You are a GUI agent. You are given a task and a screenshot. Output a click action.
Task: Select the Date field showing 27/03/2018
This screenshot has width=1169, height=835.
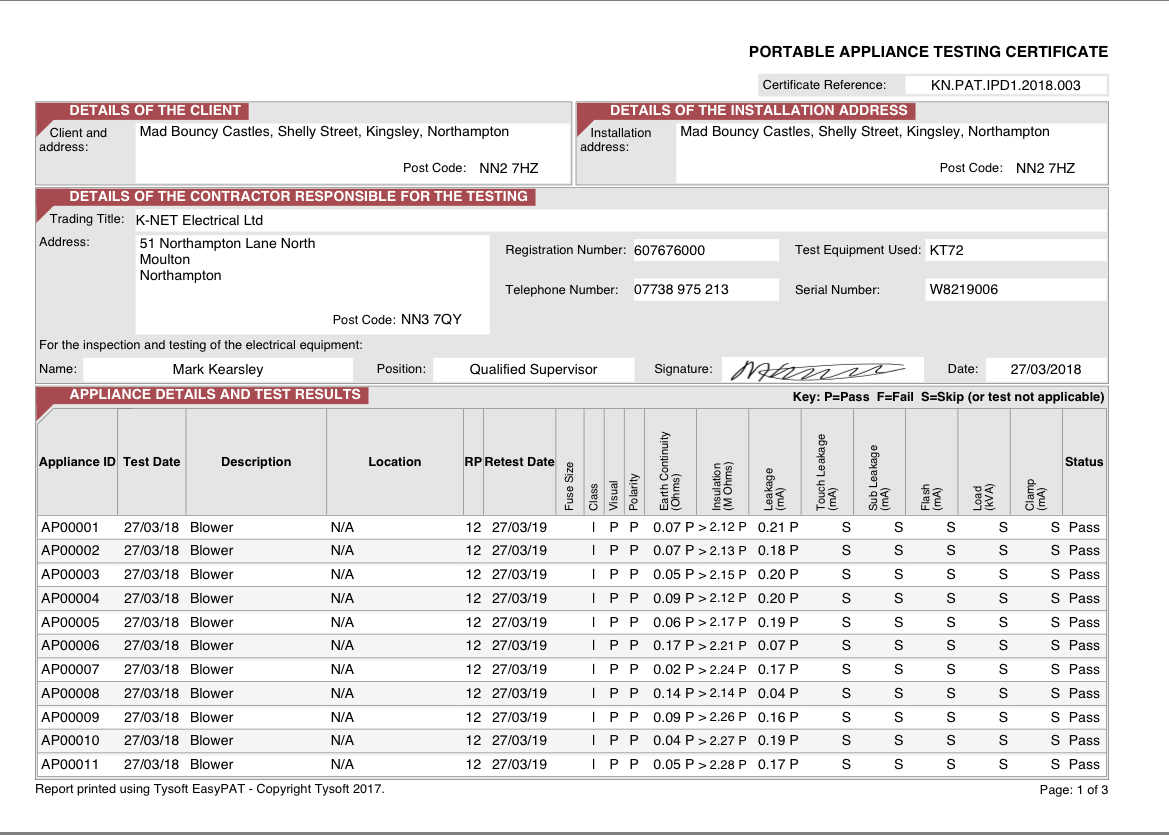click(1045, 370)
